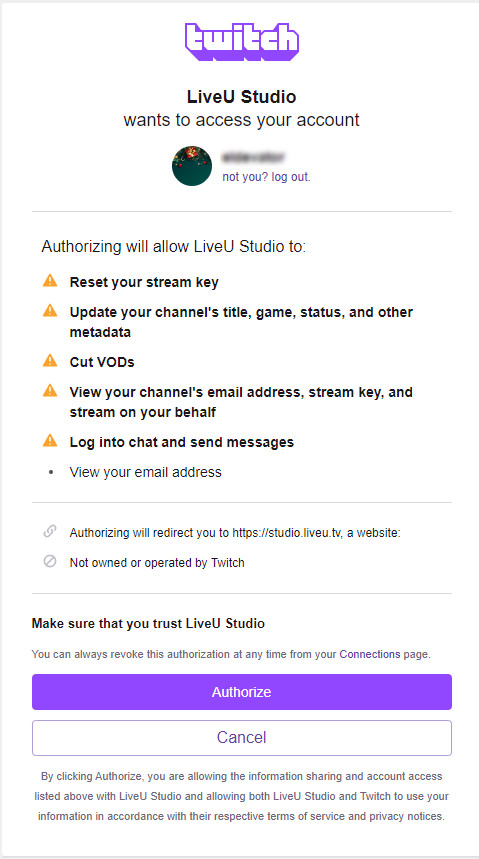Click 'Make sure that you trust LiveU Studio' text
The image size is (479, 859).
coord(148,623)
